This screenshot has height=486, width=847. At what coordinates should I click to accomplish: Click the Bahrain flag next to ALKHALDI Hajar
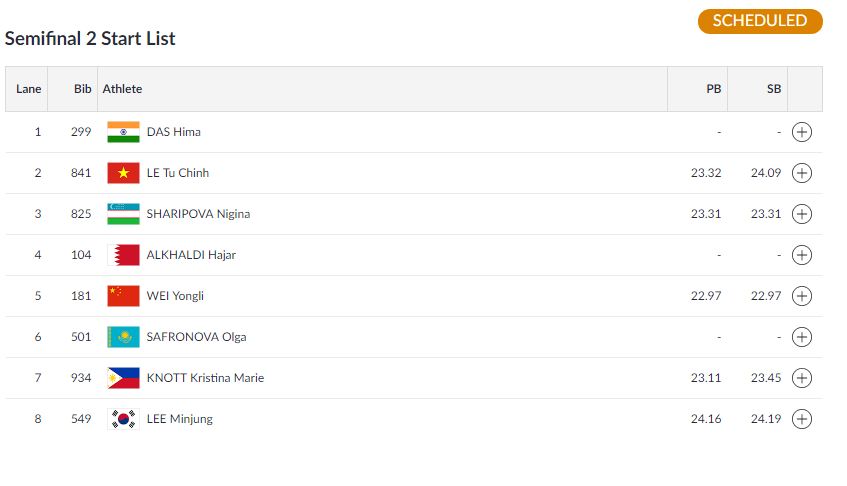pos(124,255)
